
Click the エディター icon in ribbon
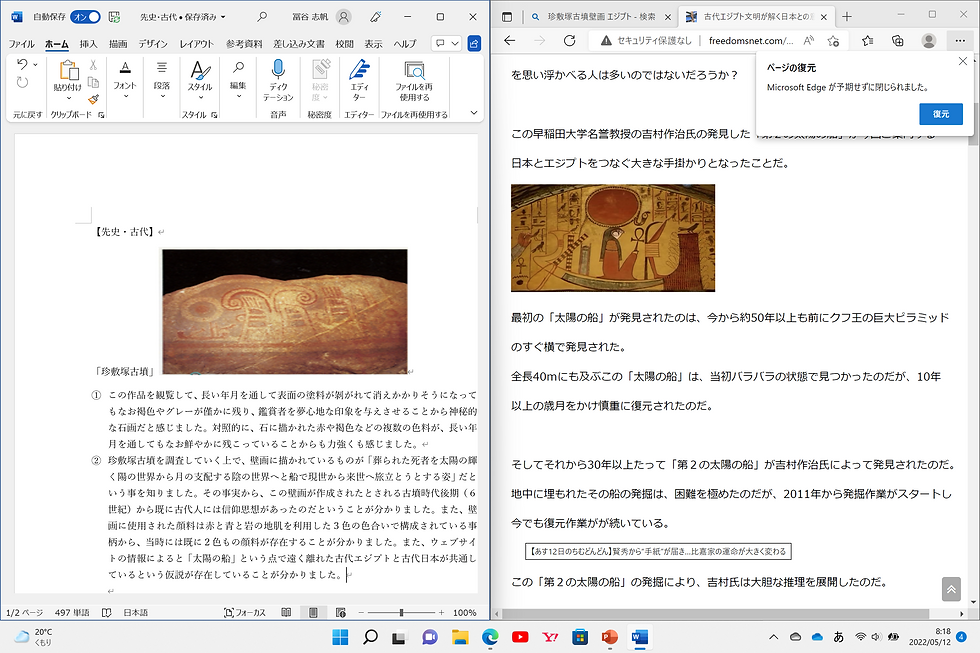[359, 70]
